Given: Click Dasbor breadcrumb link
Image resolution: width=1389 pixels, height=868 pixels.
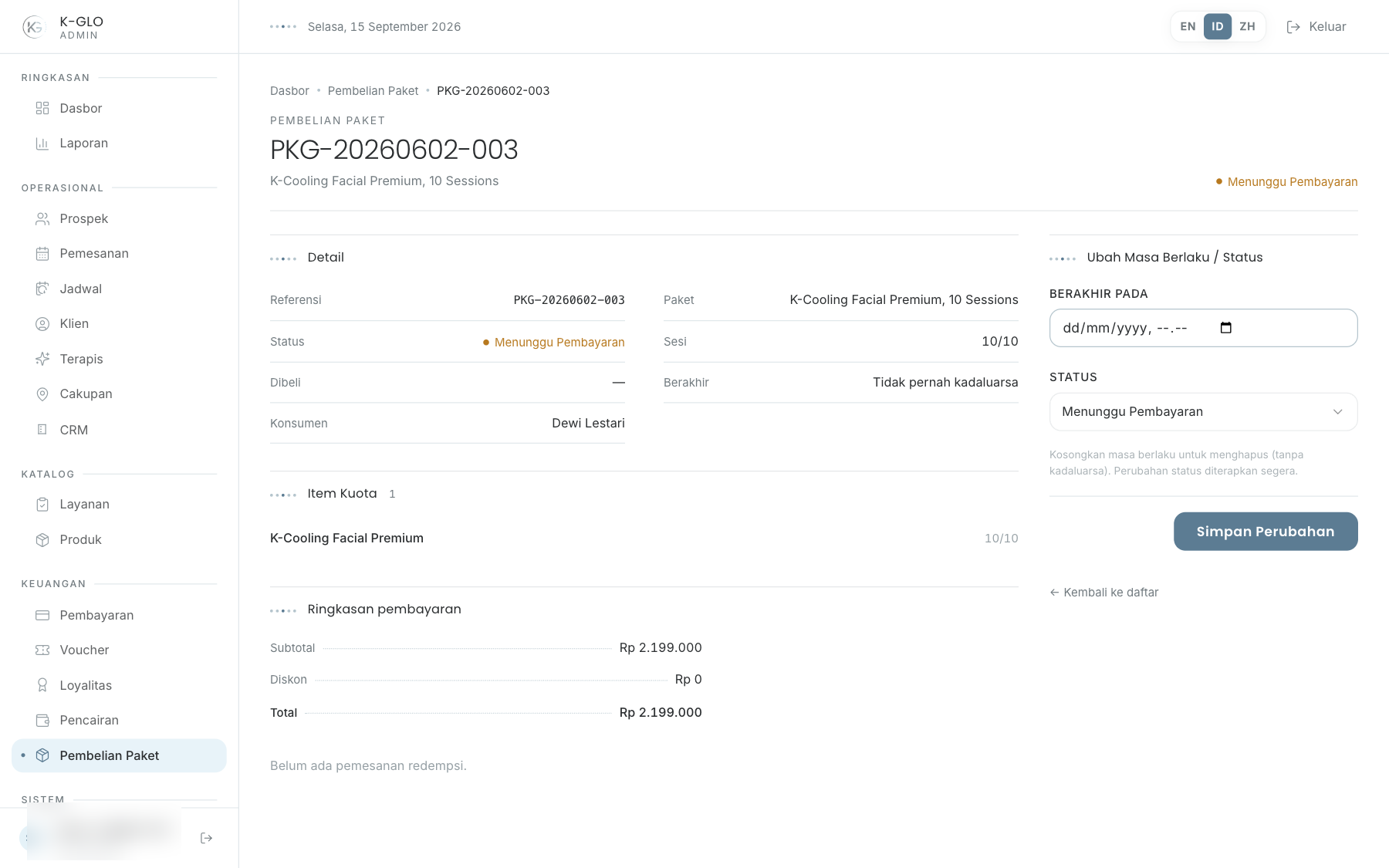Looking at the screenshot, I should coord(289,91).
